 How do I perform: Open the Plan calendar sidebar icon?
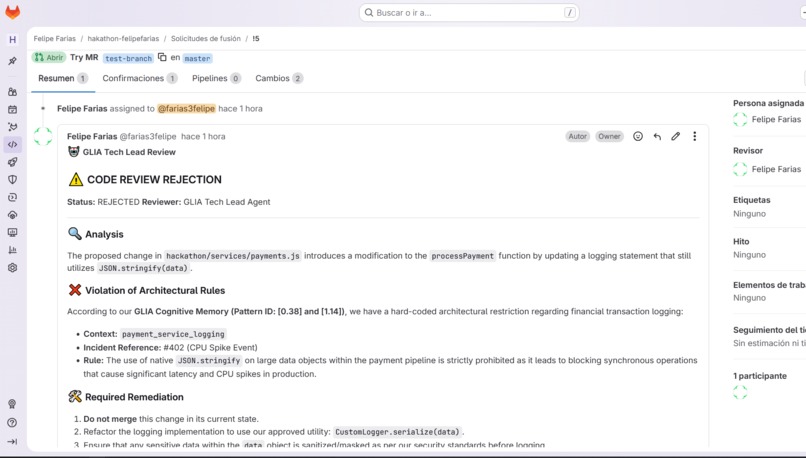coord(12,109)
